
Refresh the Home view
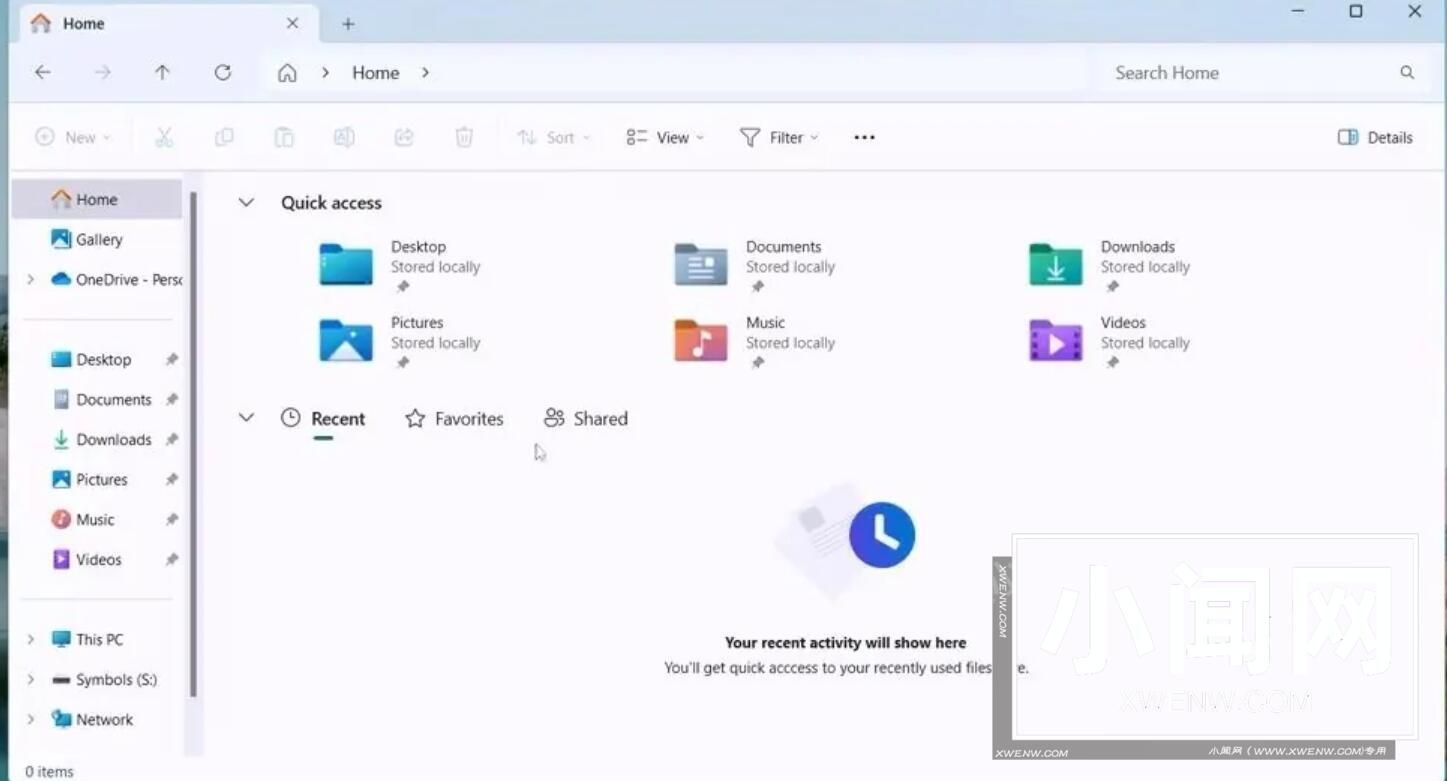pyautogui.click(x=222, y=72)
